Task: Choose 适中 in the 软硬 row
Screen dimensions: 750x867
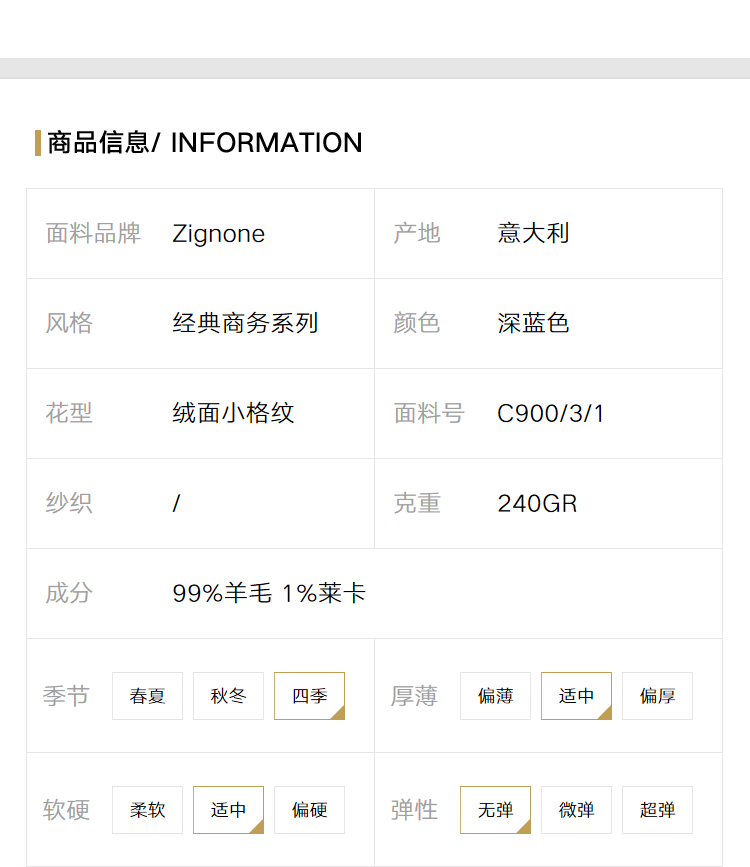Action: 228,809
